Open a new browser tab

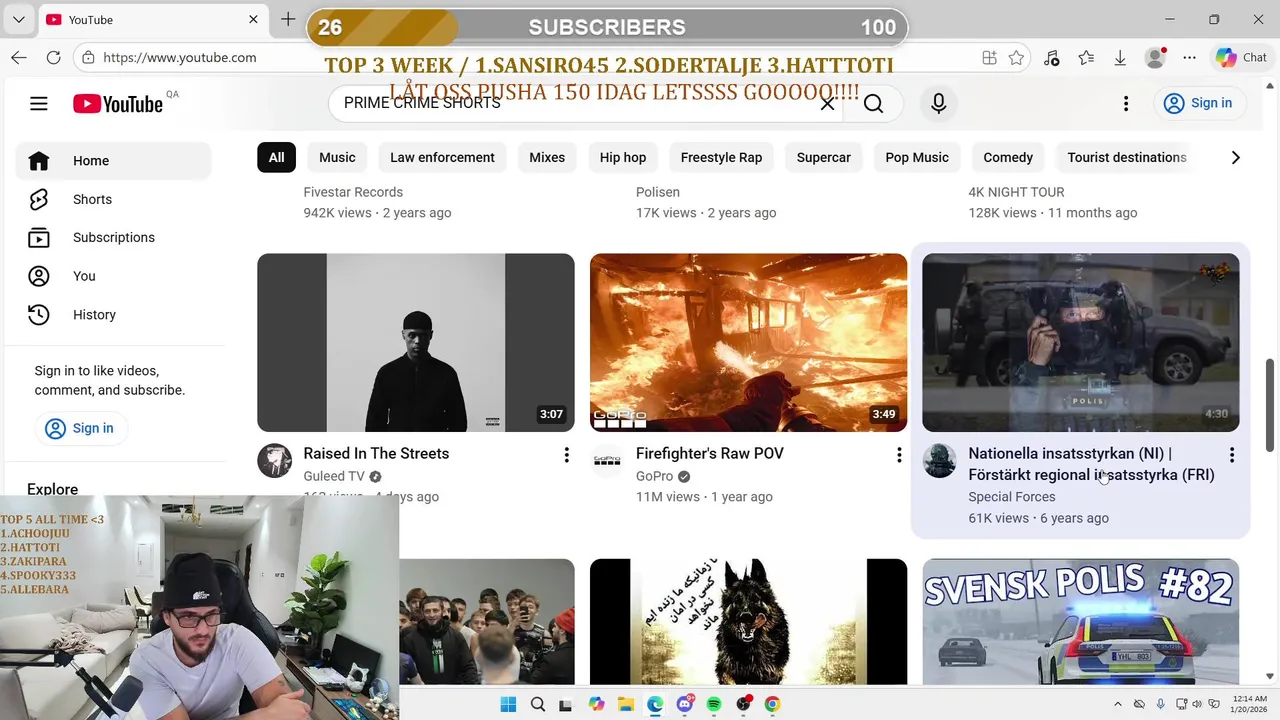pyautogui.click(x=288, y=19)
